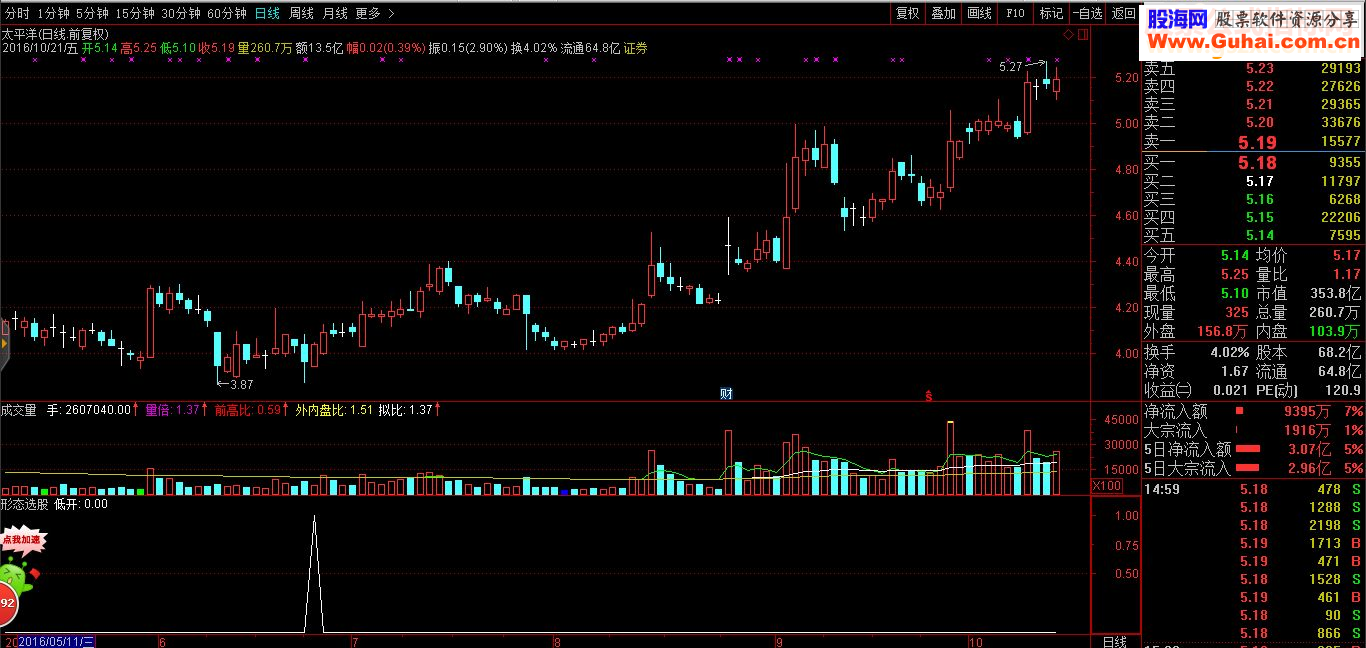Click the 14:59 trade row with 478
Image resolution: width=1366 pixels, height=648 pixels.
coord(1253,489)
